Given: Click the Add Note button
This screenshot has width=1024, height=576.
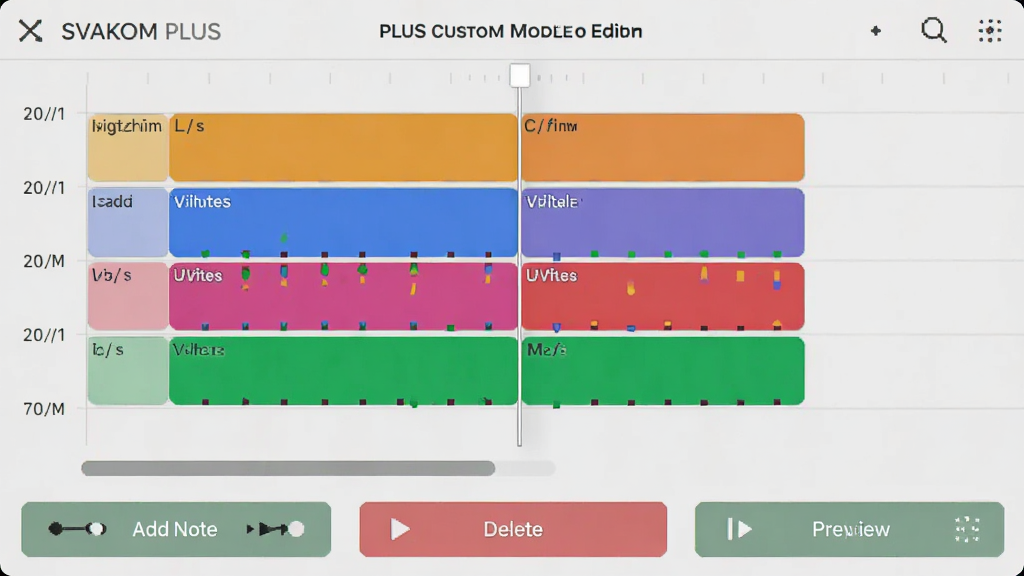Looking at the screenshot, I should (x=176, y=529).
